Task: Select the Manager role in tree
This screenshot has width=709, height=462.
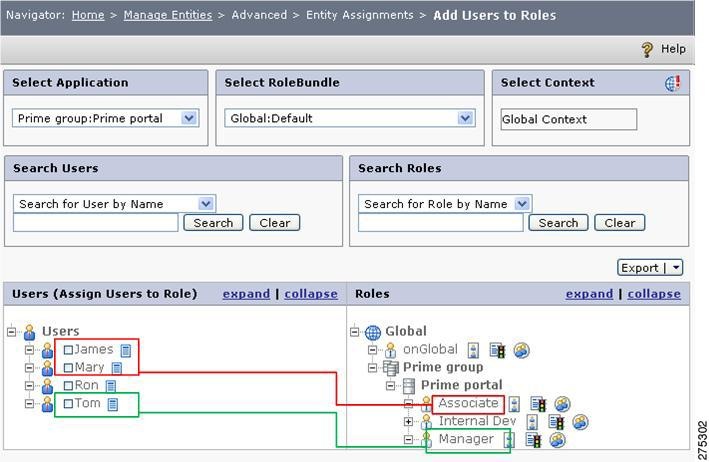Action: [x=466, y=439]
